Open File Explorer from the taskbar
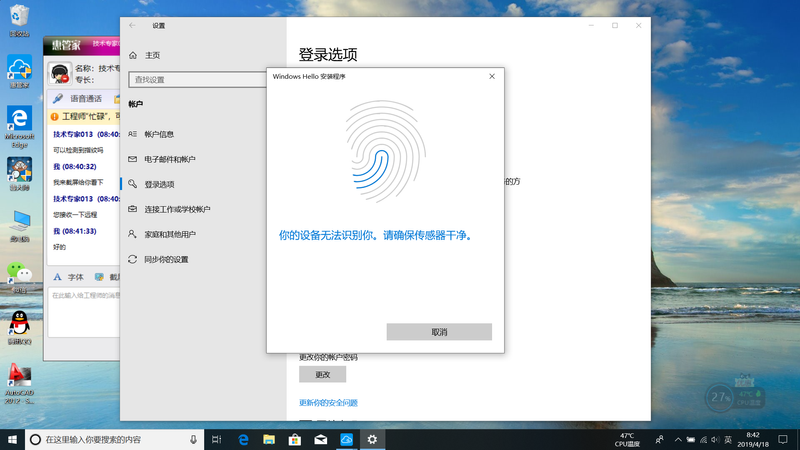 [269, 439]
